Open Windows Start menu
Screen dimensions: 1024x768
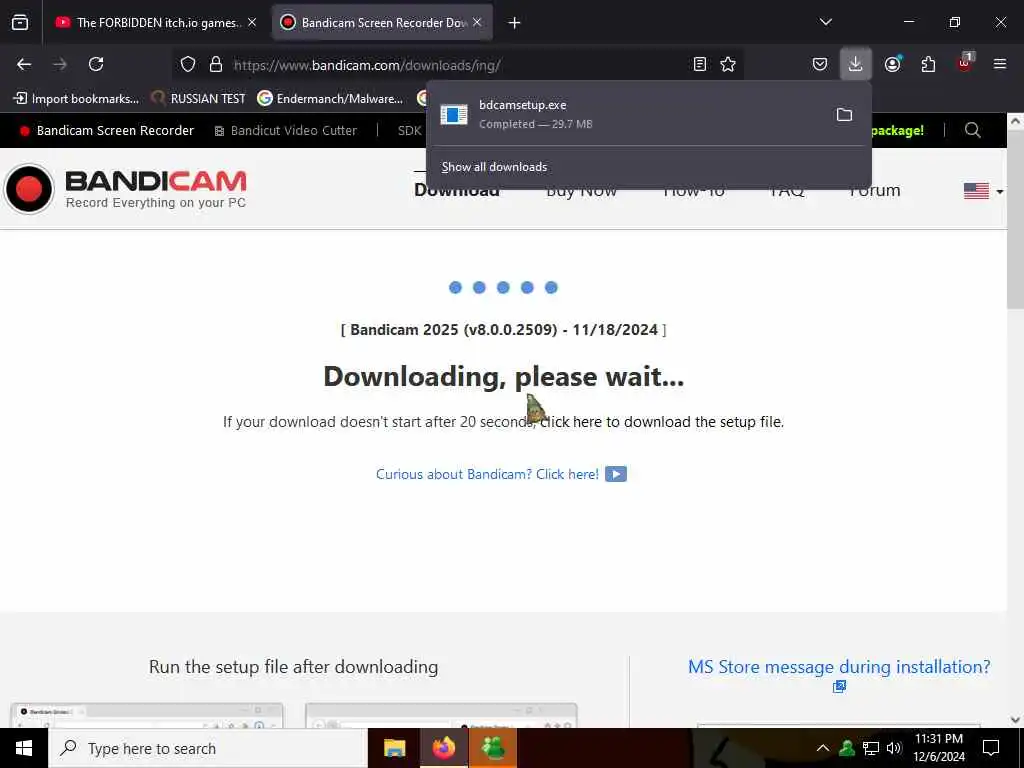click(24, 748)
